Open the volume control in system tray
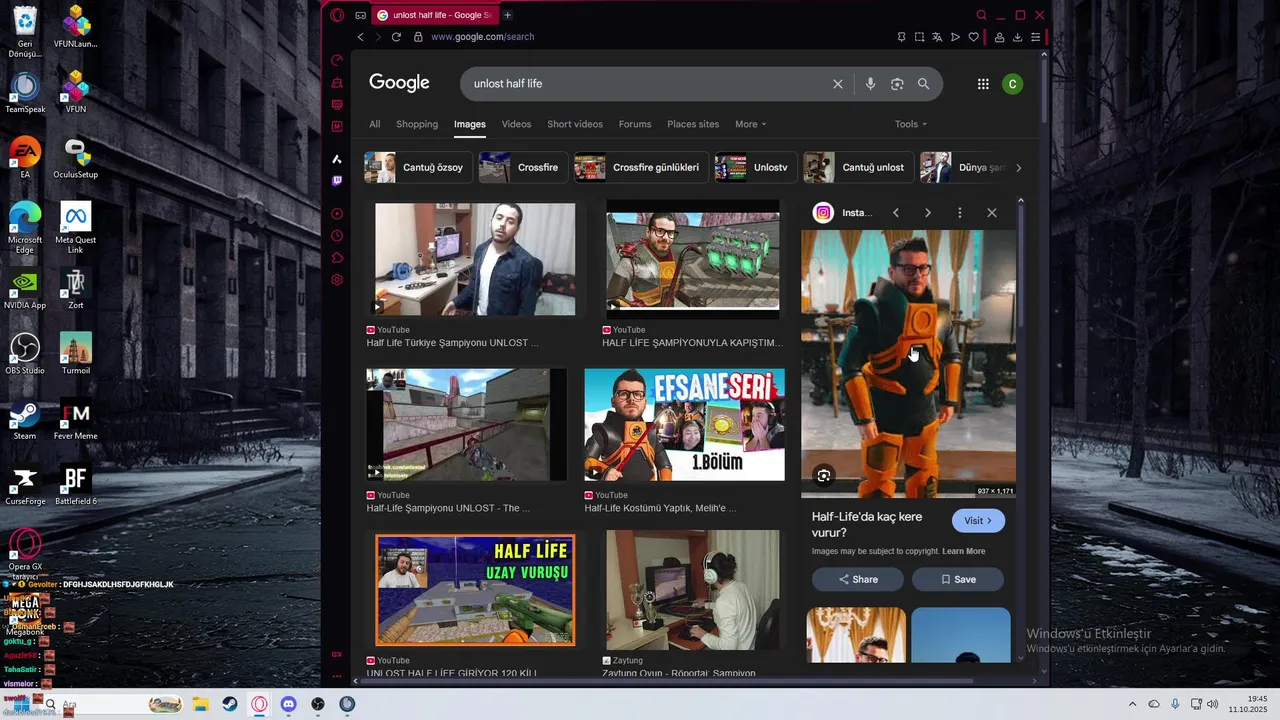Screen dimensions: 1280x720 tap(1213, 704)
